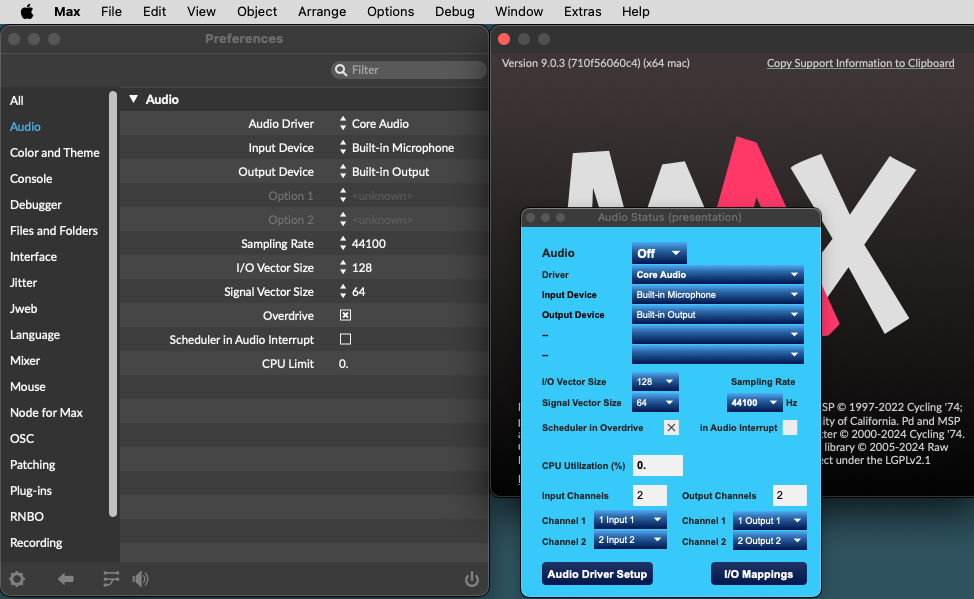The image size is (974, 599).
Task: Select Color and Theme in sidebar
Action: point(55,153)
